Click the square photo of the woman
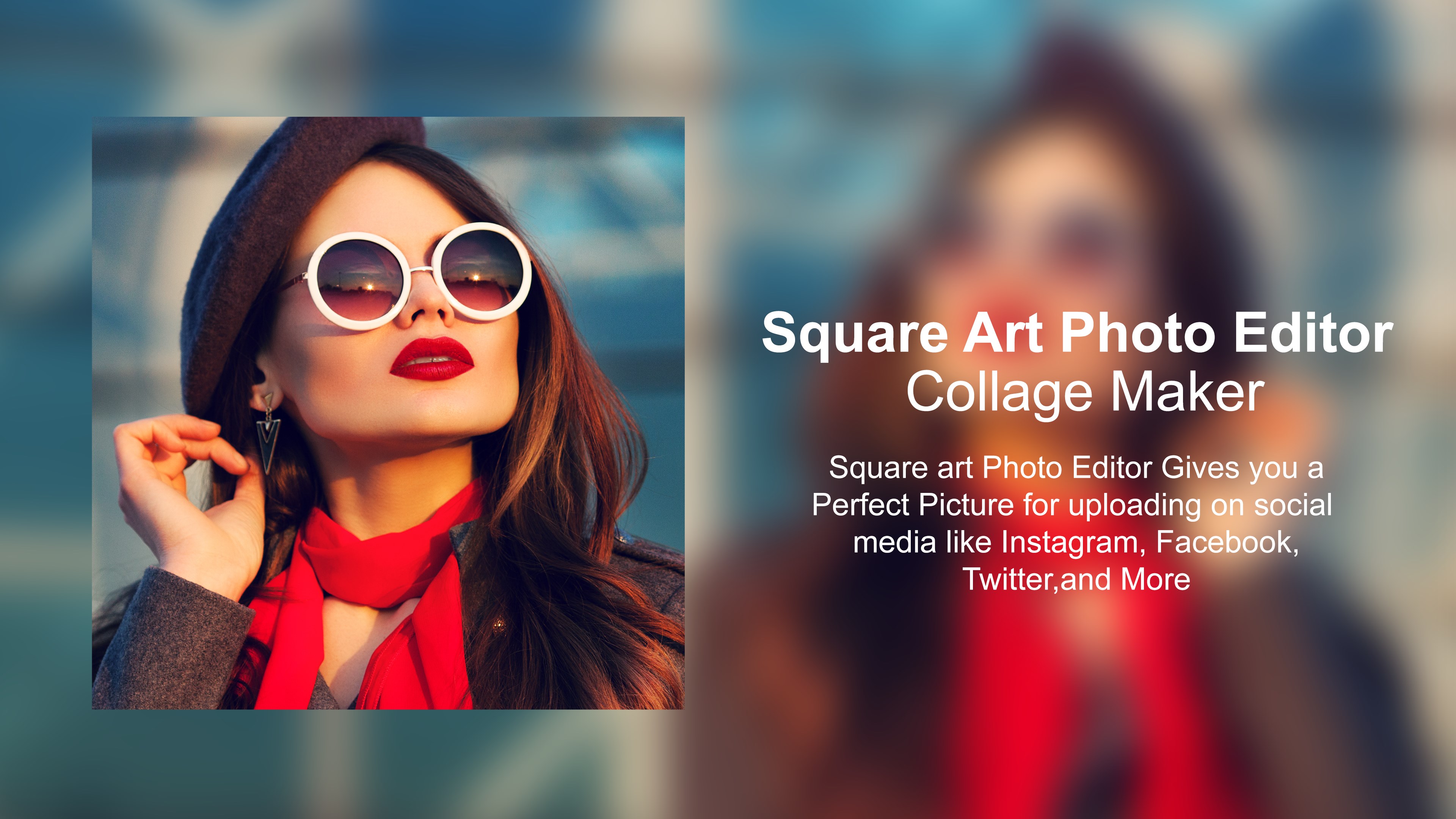The image size is (1456, 819). click(x=388, y=413)
